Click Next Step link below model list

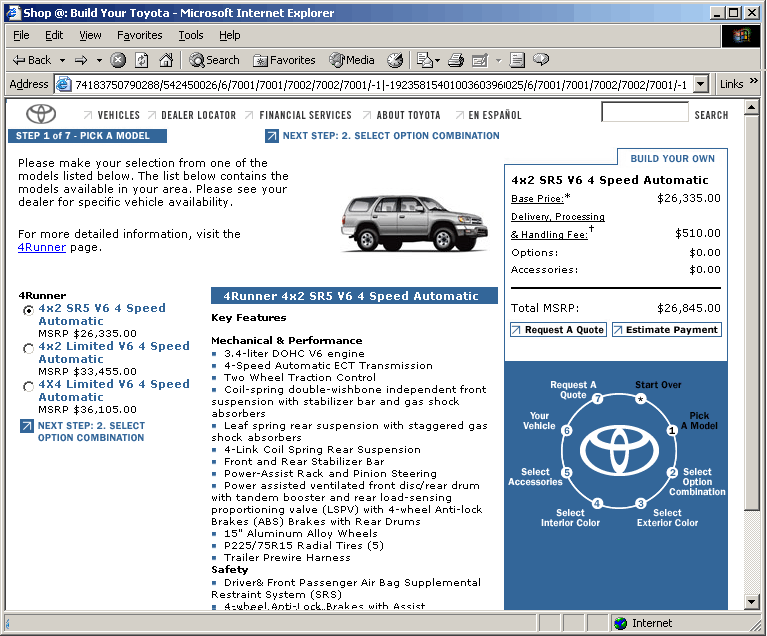click(83, 432)
